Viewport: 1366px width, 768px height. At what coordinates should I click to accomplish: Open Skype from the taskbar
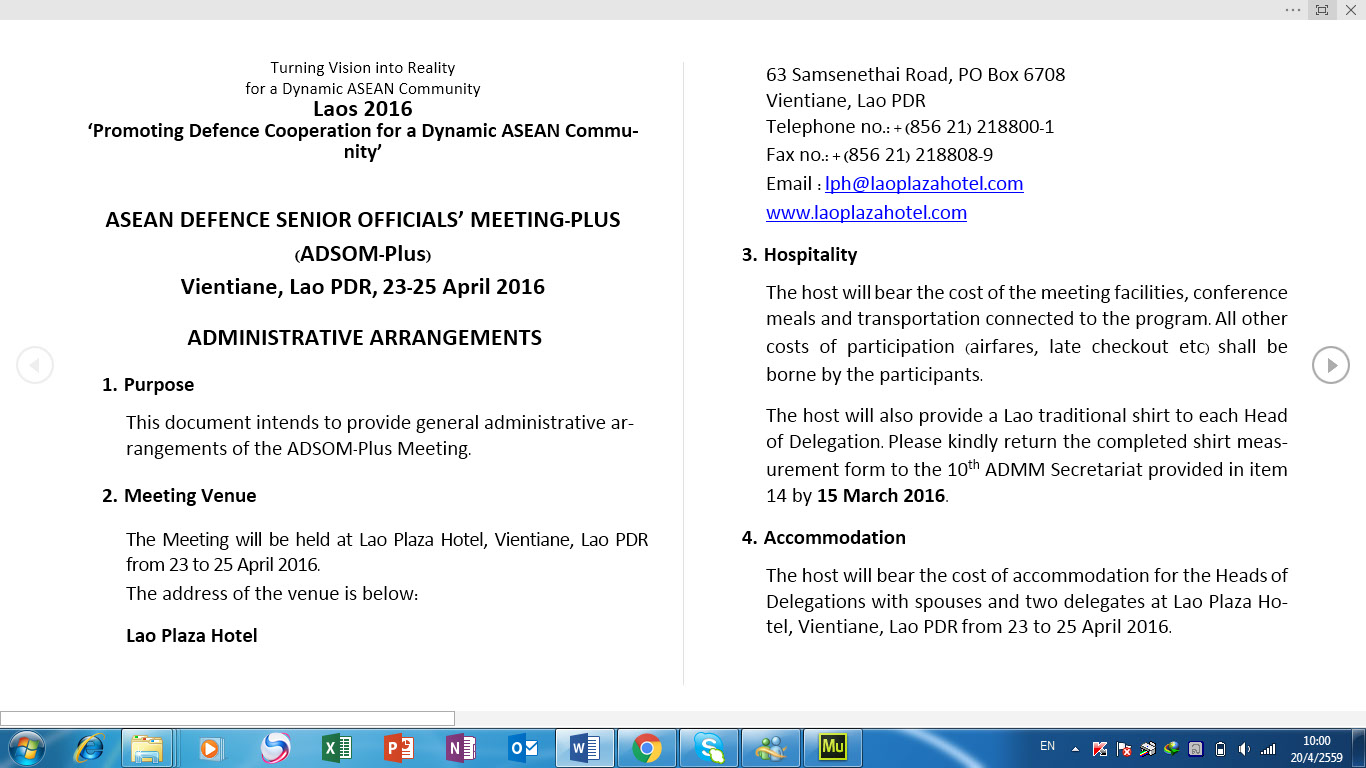coord(709,748)
